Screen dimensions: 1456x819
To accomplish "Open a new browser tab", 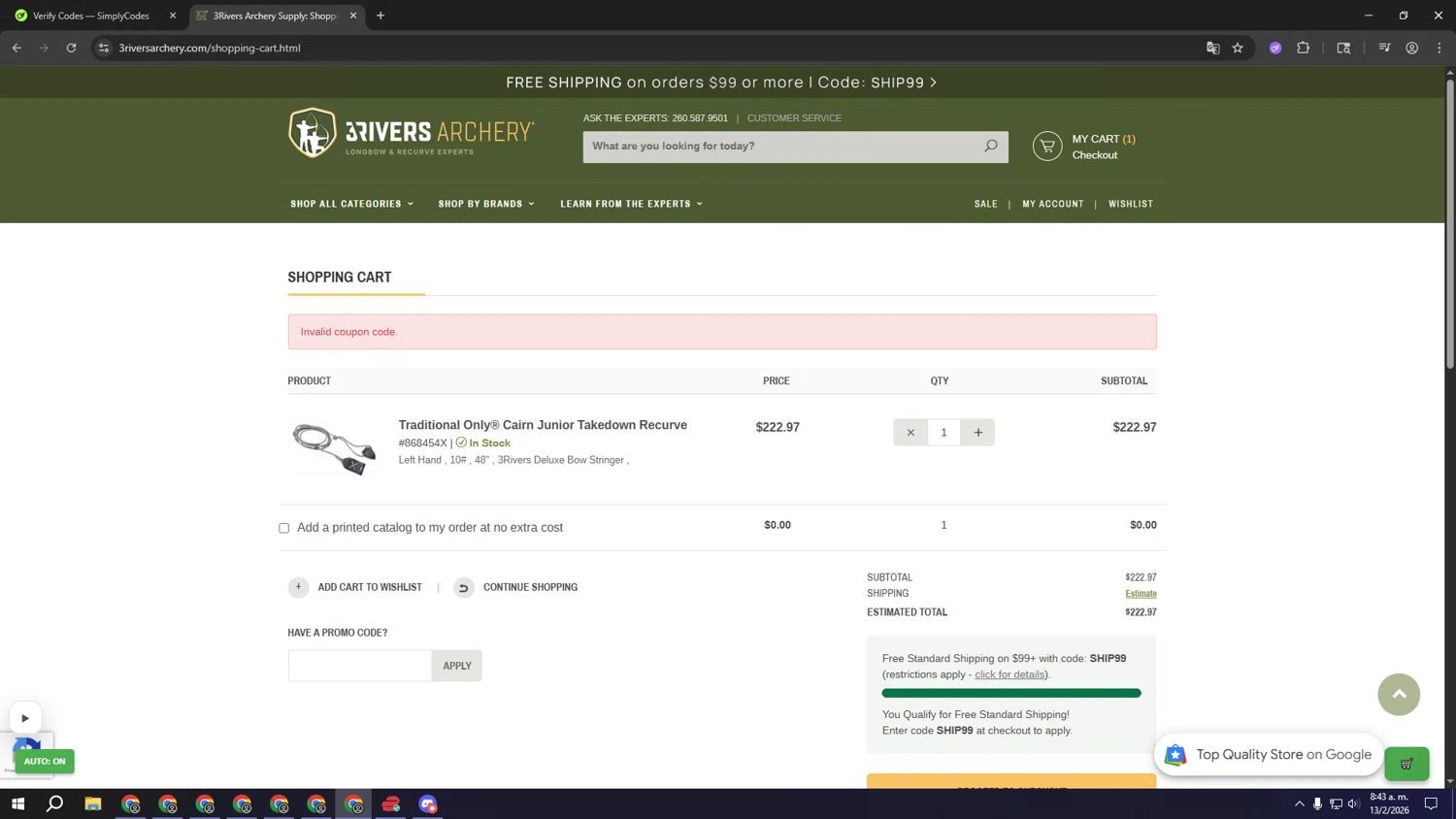I will (381, 16).
